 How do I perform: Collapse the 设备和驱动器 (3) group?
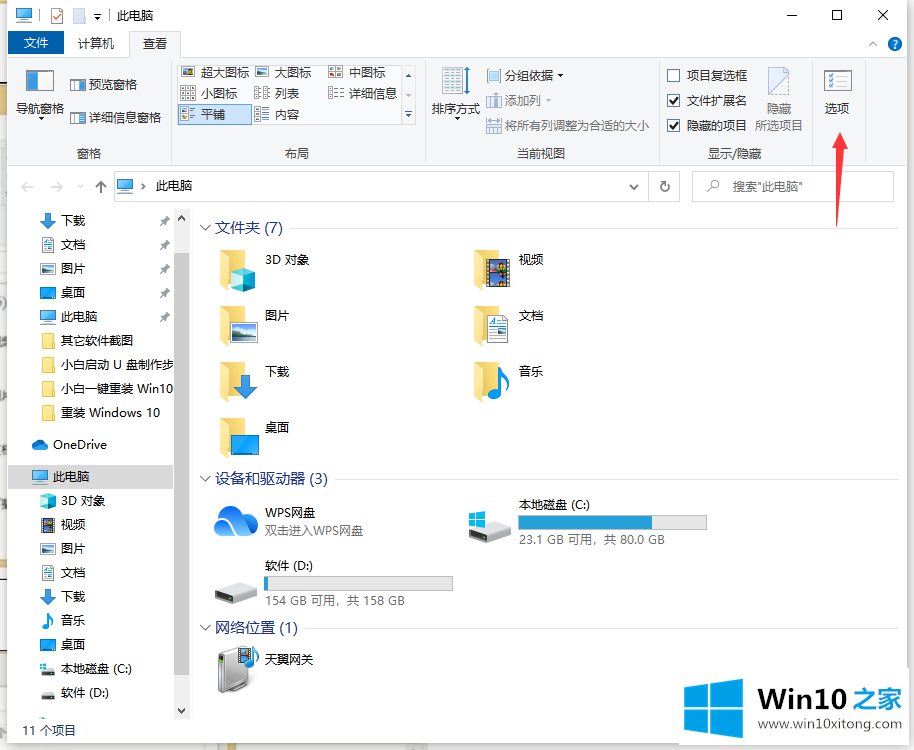205,479
